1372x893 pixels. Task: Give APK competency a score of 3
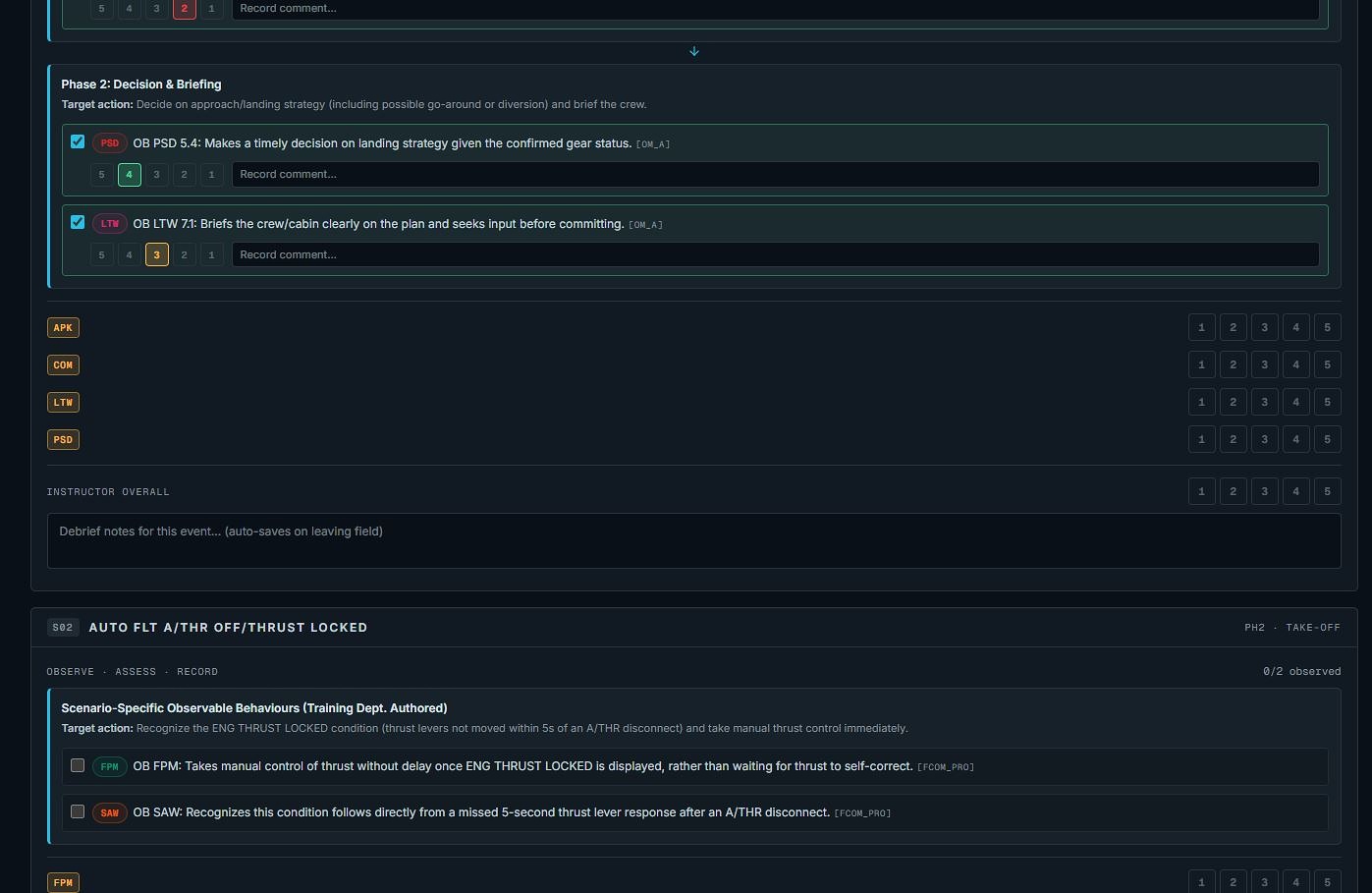point(1264,327)
